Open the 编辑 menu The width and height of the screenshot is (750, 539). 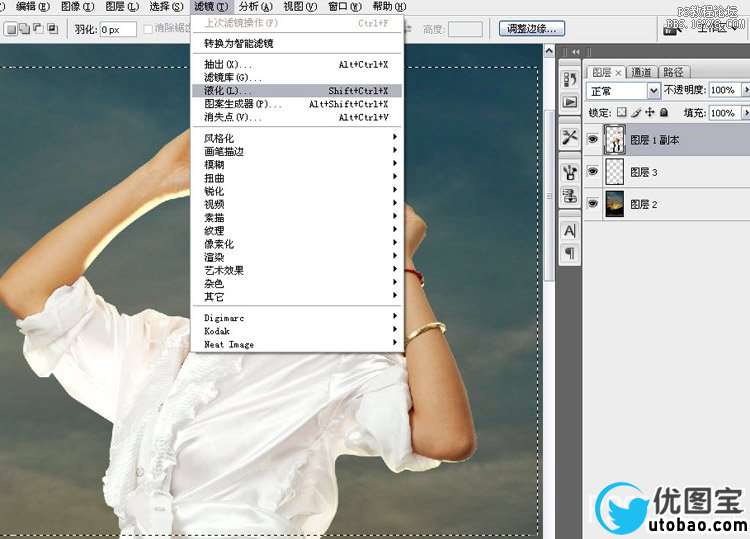[32, 7]
